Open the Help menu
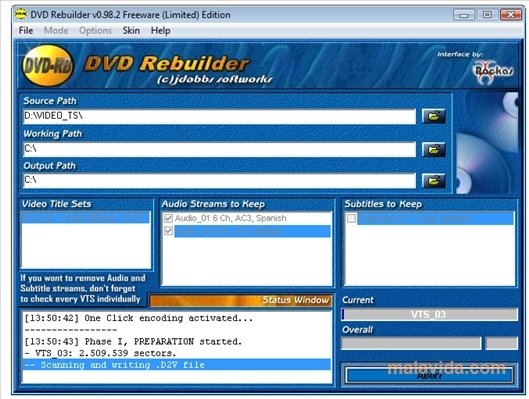 pos(161,31)
